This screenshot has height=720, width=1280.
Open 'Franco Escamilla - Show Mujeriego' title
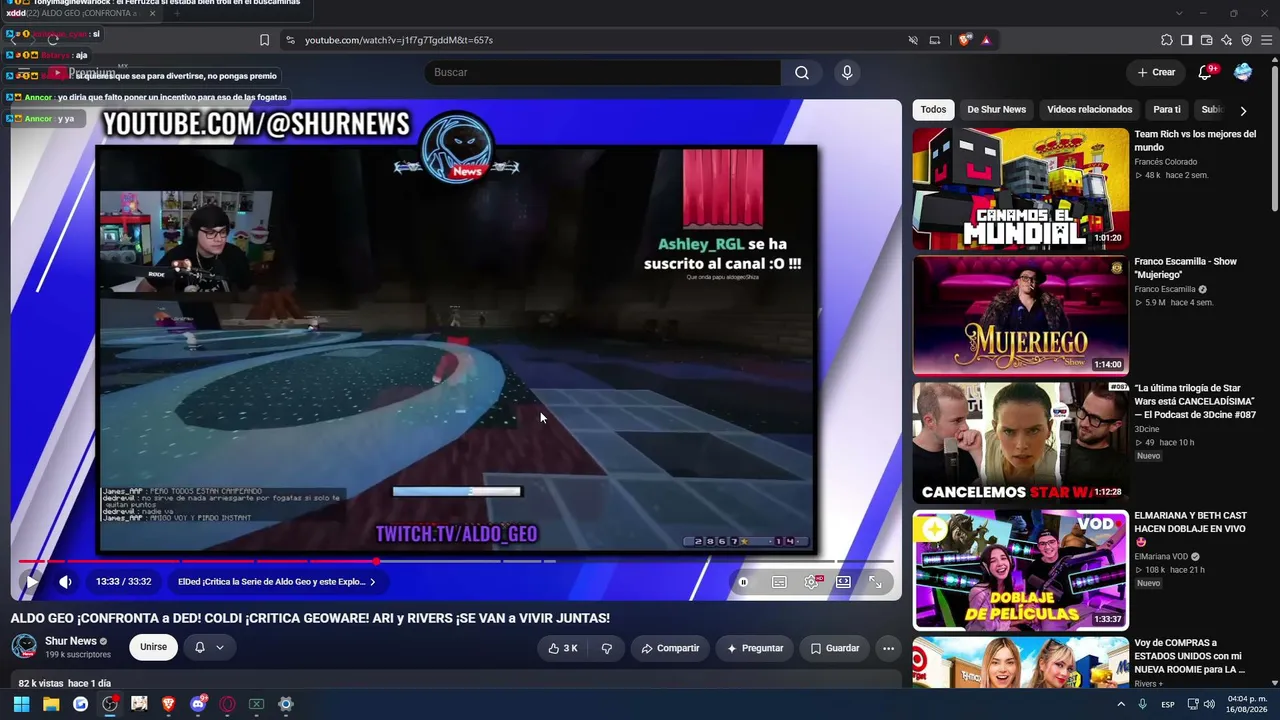pyautogui.click(x=1185, y=268)
